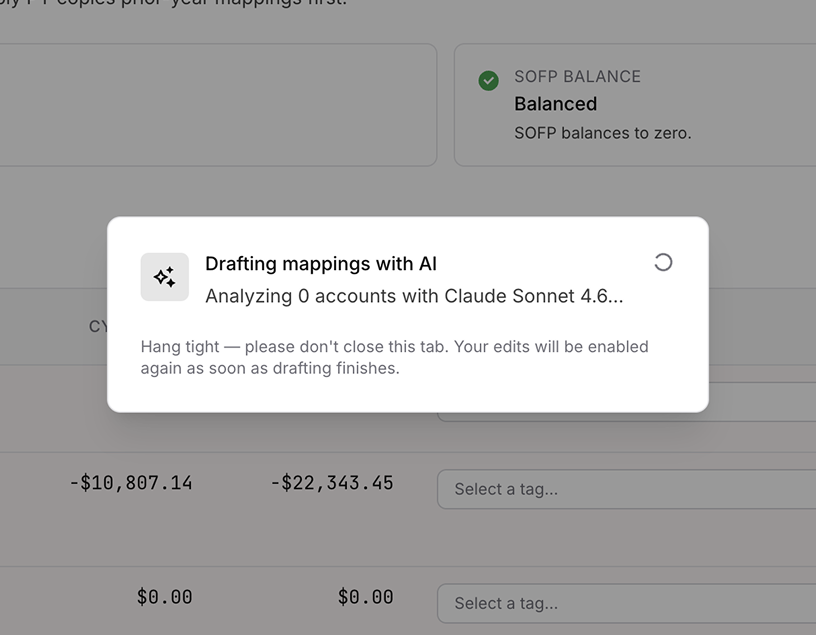Click the green checkmark beside SOFP Balance
Image resolution: width=816 pixels, height=635 pixels.
click(488, 81)
